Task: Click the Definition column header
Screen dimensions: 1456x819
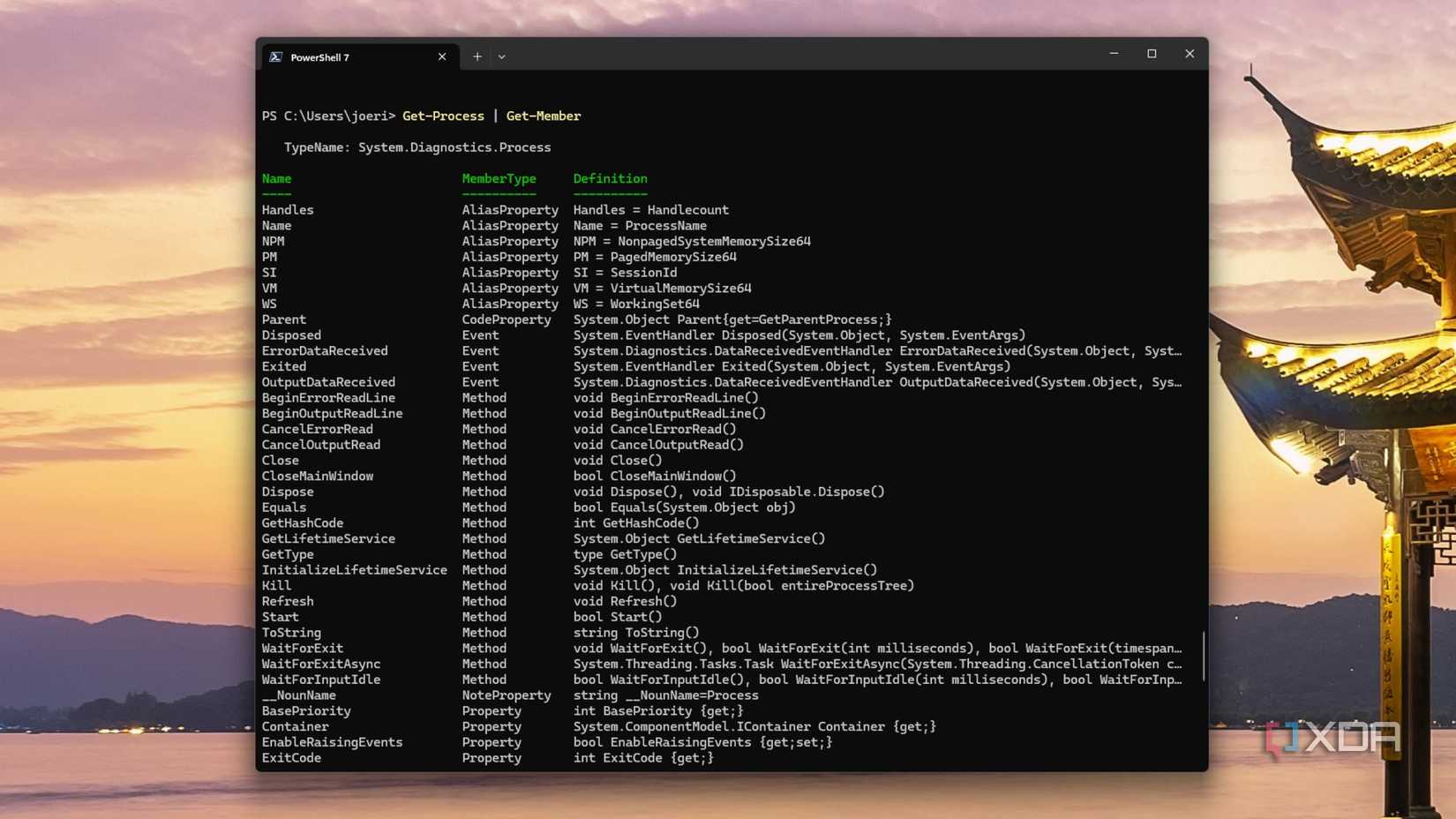Action: click(x=610, y=178)
